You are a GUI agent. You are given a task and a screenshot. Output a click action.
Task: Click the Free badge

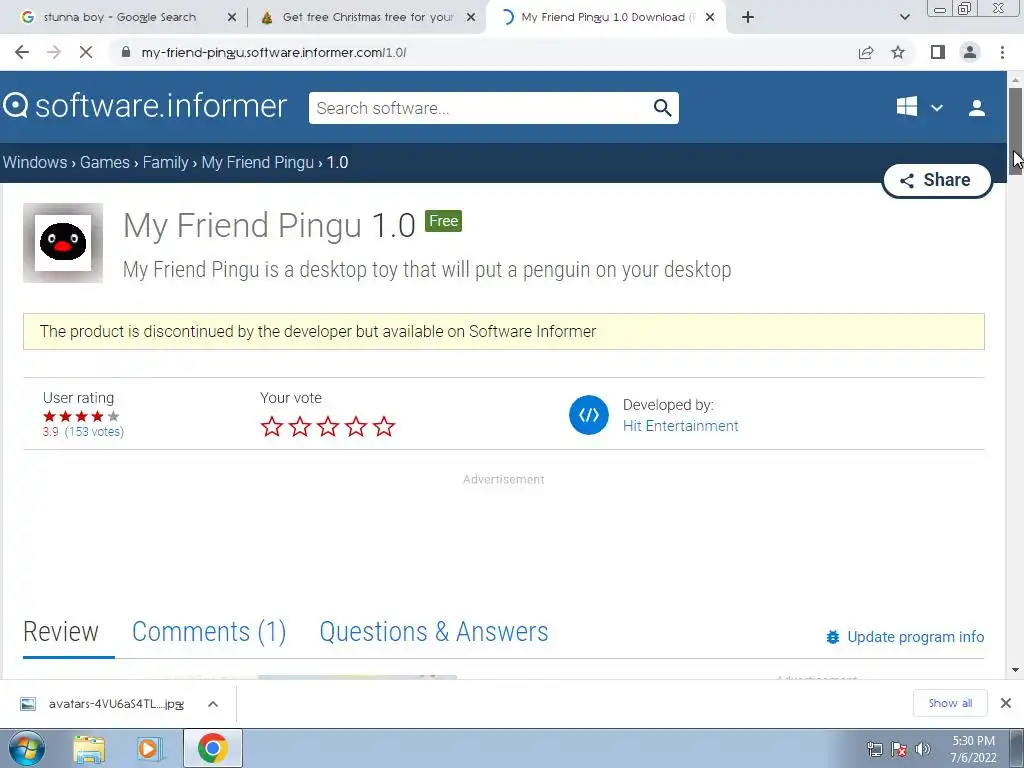[x=443, y=221]
